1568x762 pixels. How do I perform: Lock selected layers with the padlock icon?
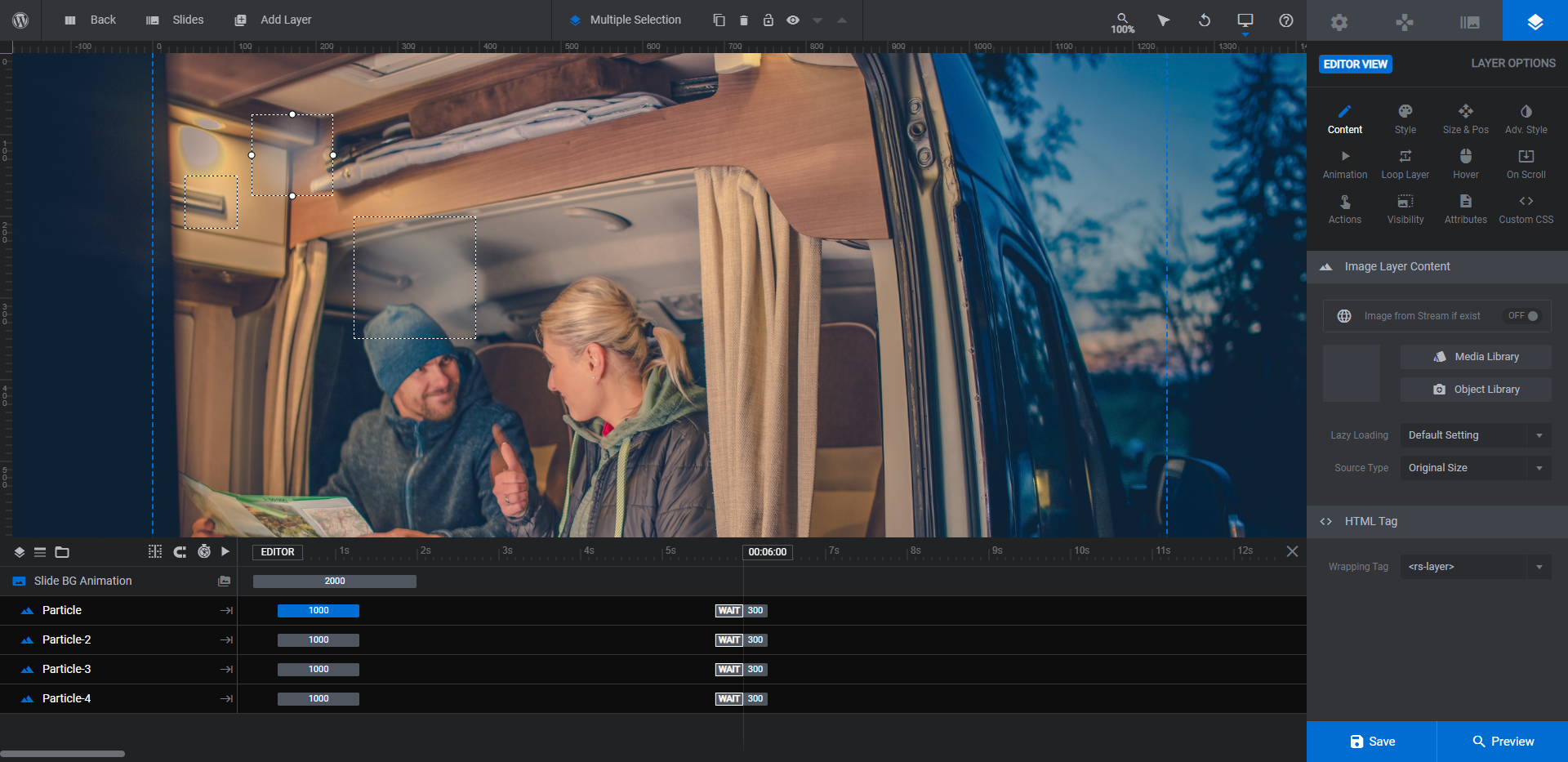click(x=768, y=20)
